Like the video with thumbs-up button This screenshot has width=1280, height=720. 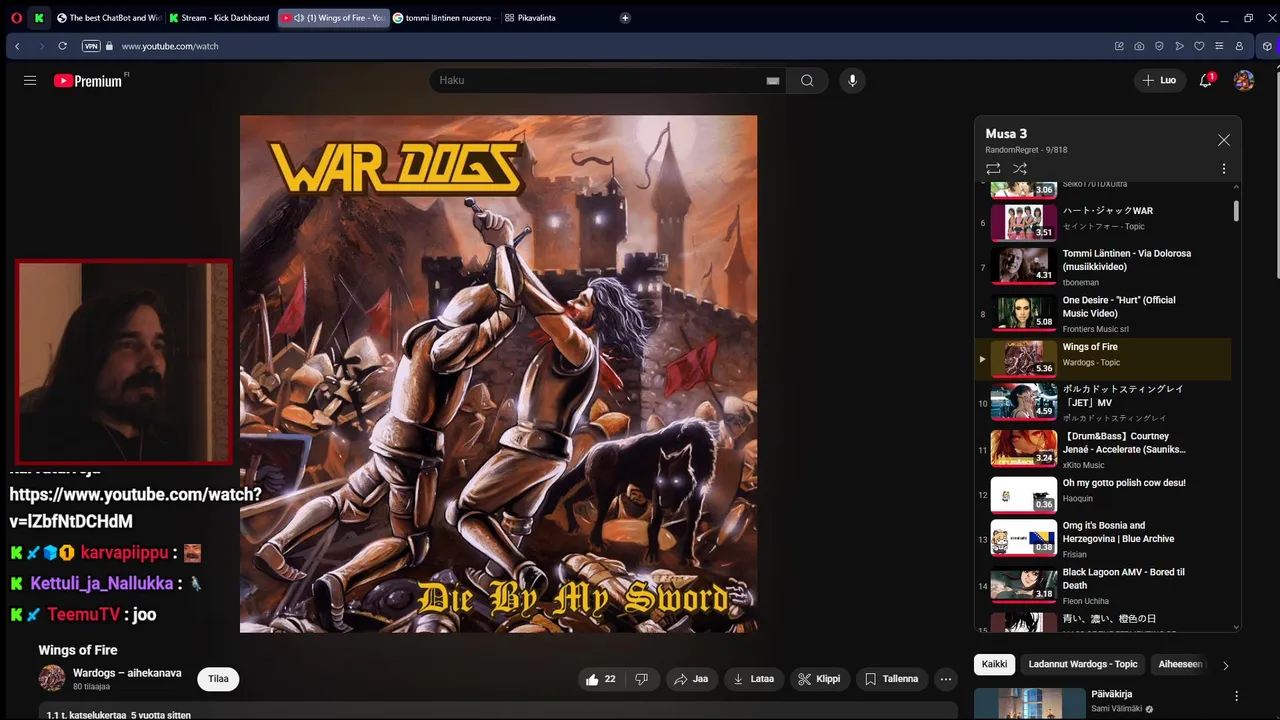click(601, 679)
